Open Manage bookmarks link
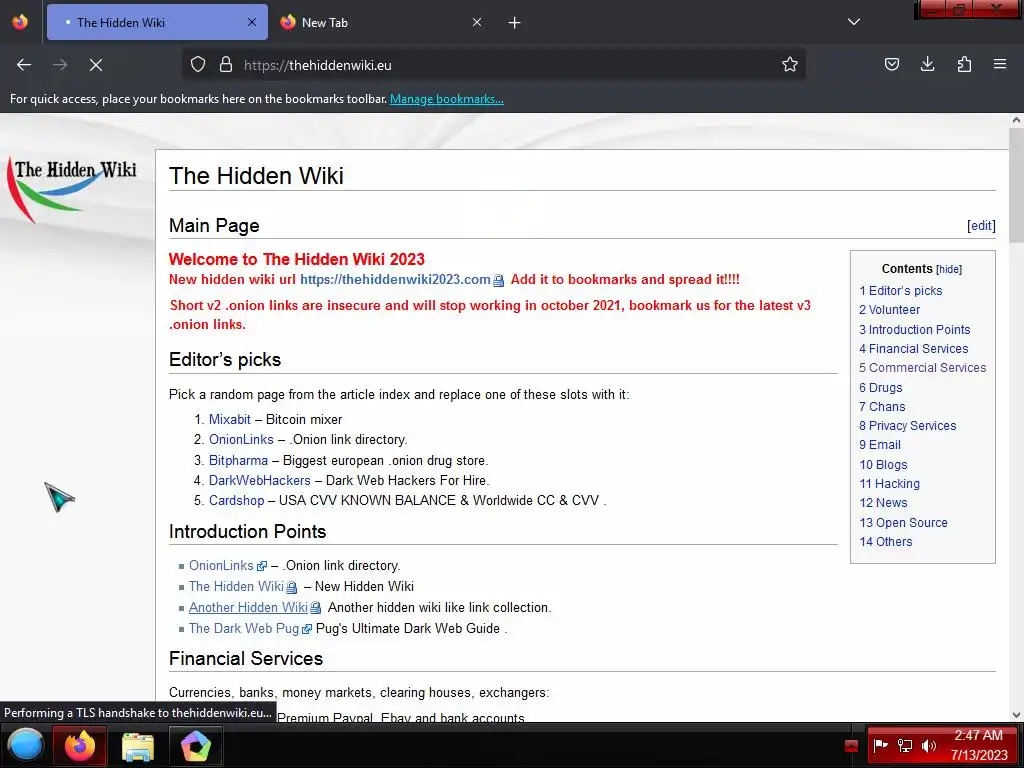Viewport: 1024px width, 768px height. tap(447, 99)
